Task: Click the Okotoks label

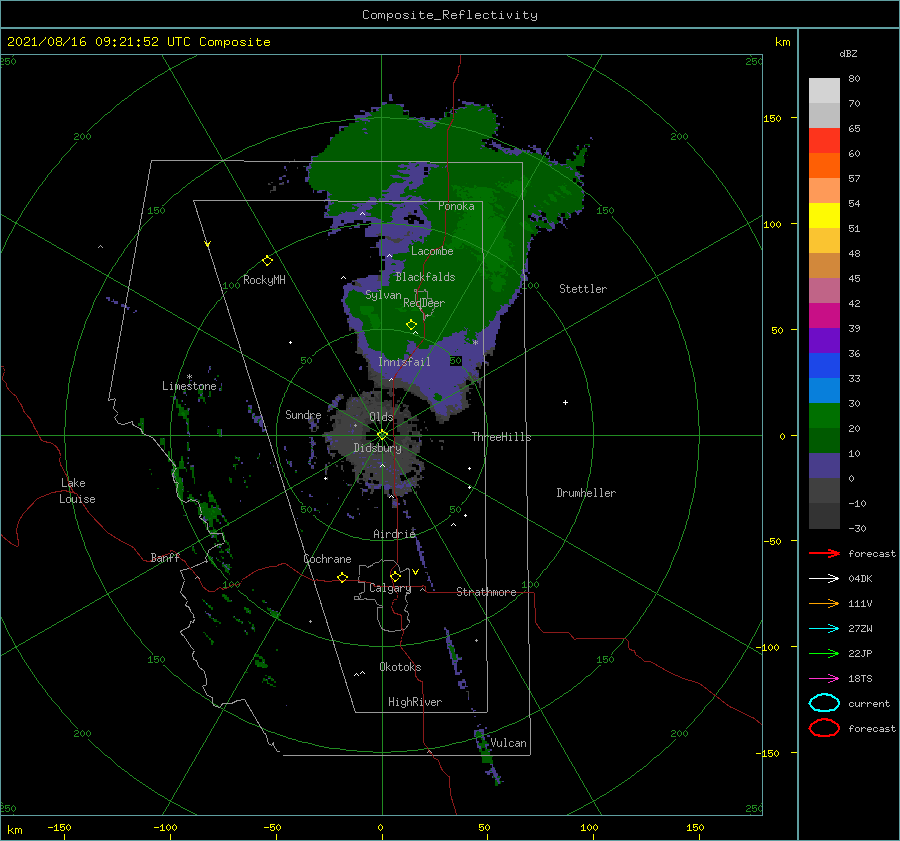Action: pyautogui.click(x=400, y=667)
